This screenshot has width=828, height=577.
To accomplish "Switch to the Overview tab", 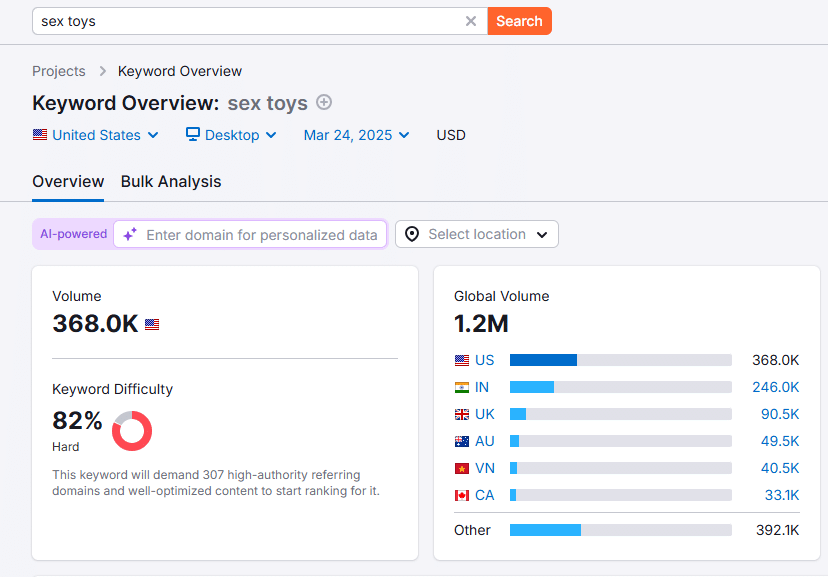I will (x=68, y=182).
